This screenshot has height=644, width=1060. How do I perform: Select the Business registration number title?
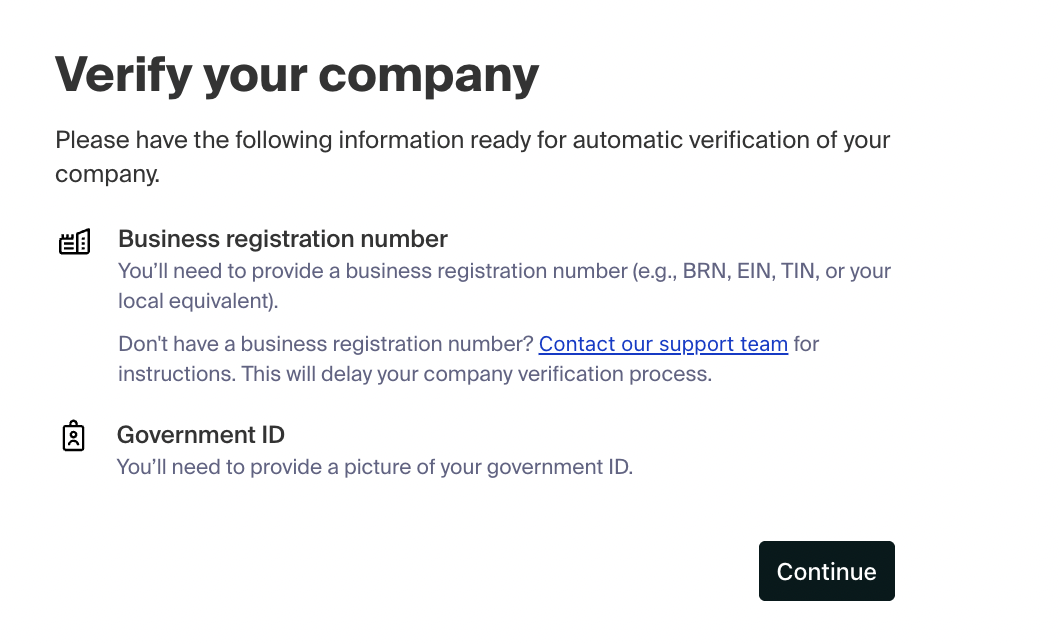tap(283, 239)
